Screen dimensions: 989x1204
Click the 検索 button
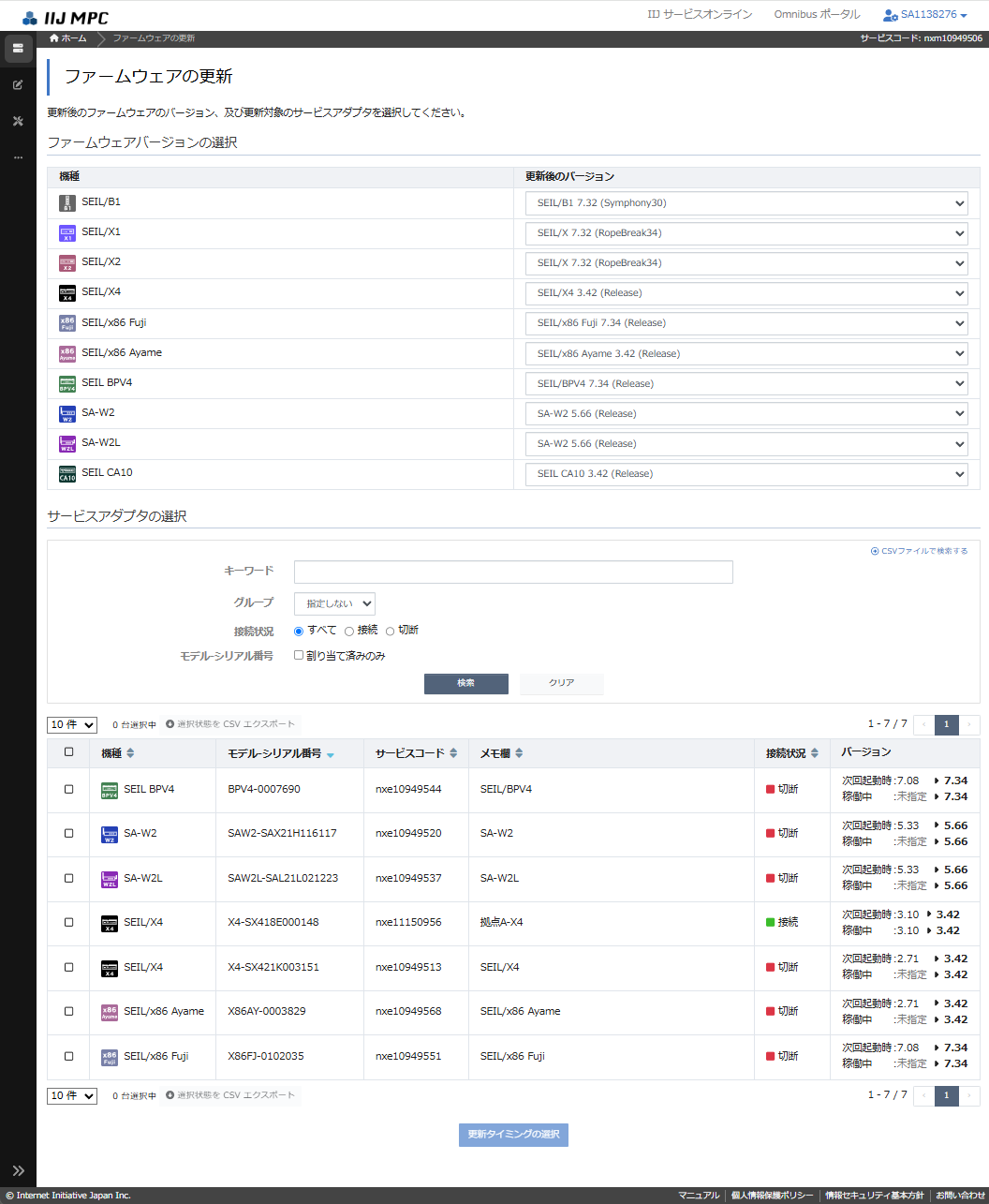coord(466,683)
